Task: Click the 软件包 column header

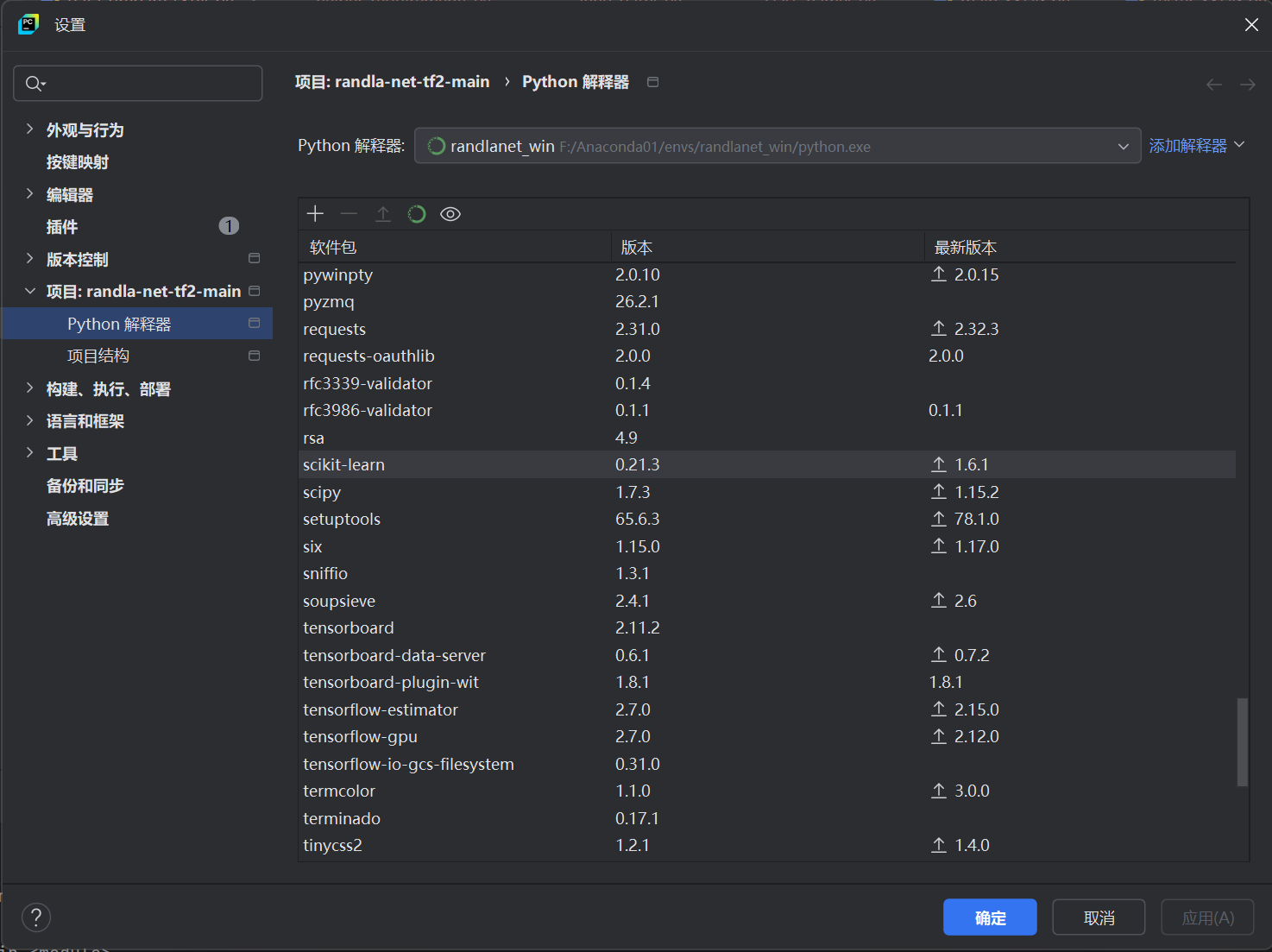Action: (x=455, y=248)
